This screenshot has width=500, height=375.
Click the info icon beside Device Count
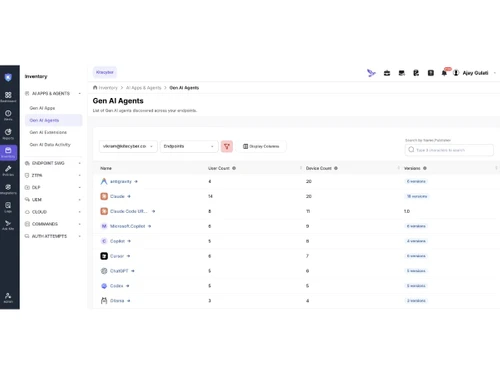coord(336,168)
